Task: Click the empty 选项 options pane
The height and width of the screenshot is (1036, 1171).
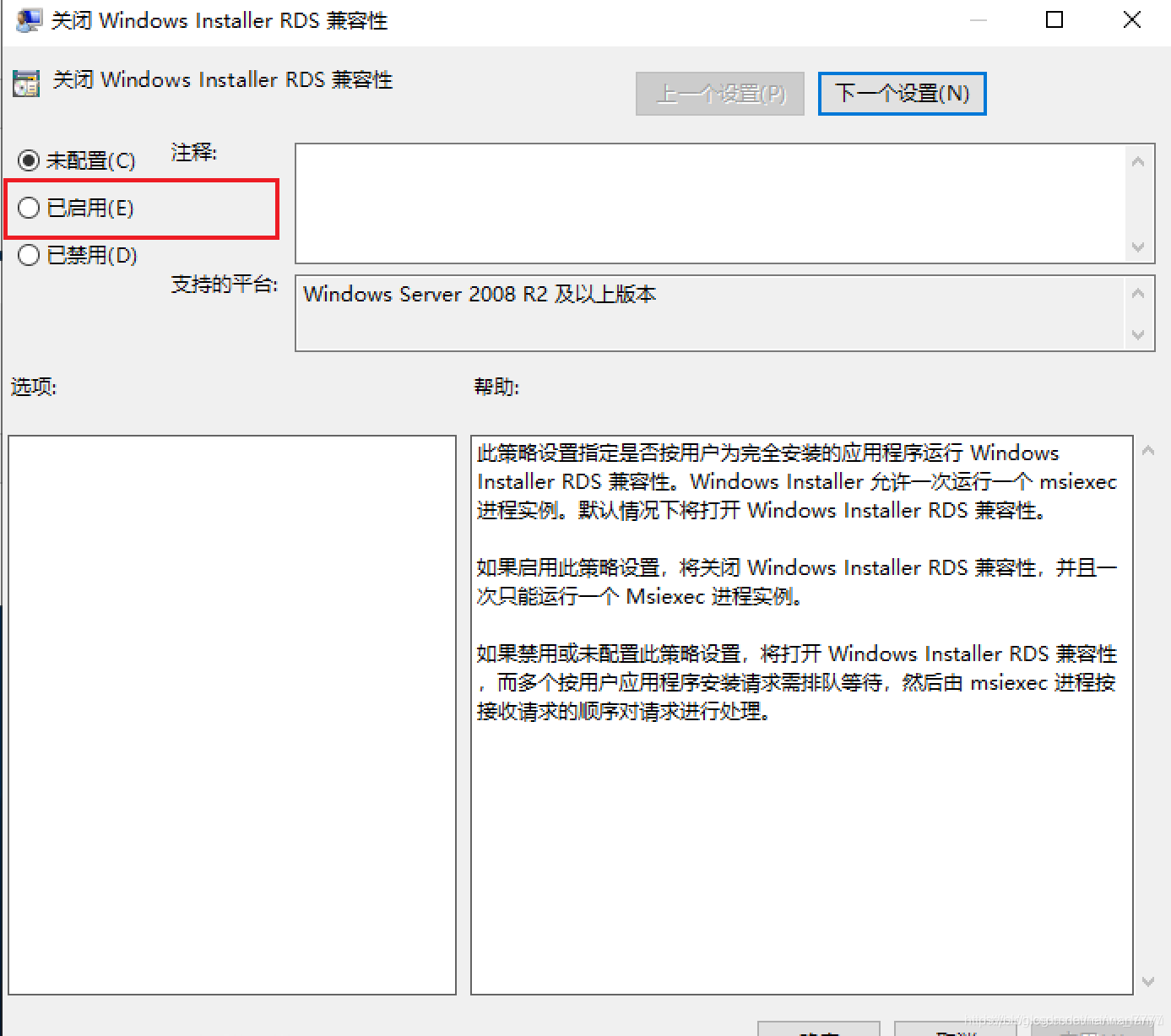Action: click(232, 715)
